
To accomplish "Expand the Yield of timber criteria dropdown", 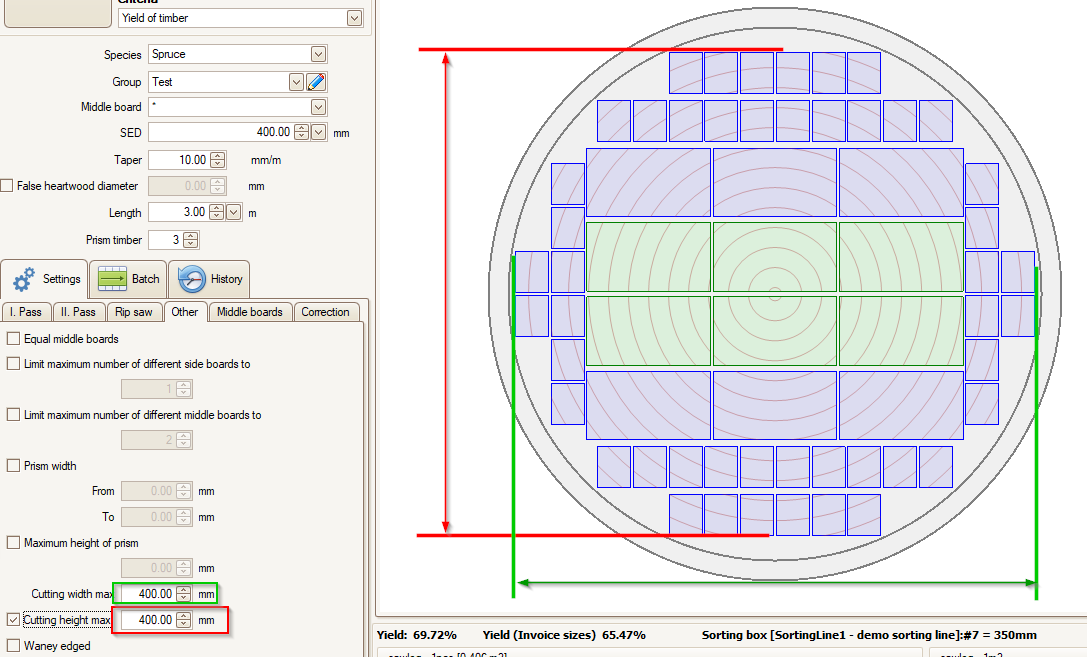I will coord(354,18).
